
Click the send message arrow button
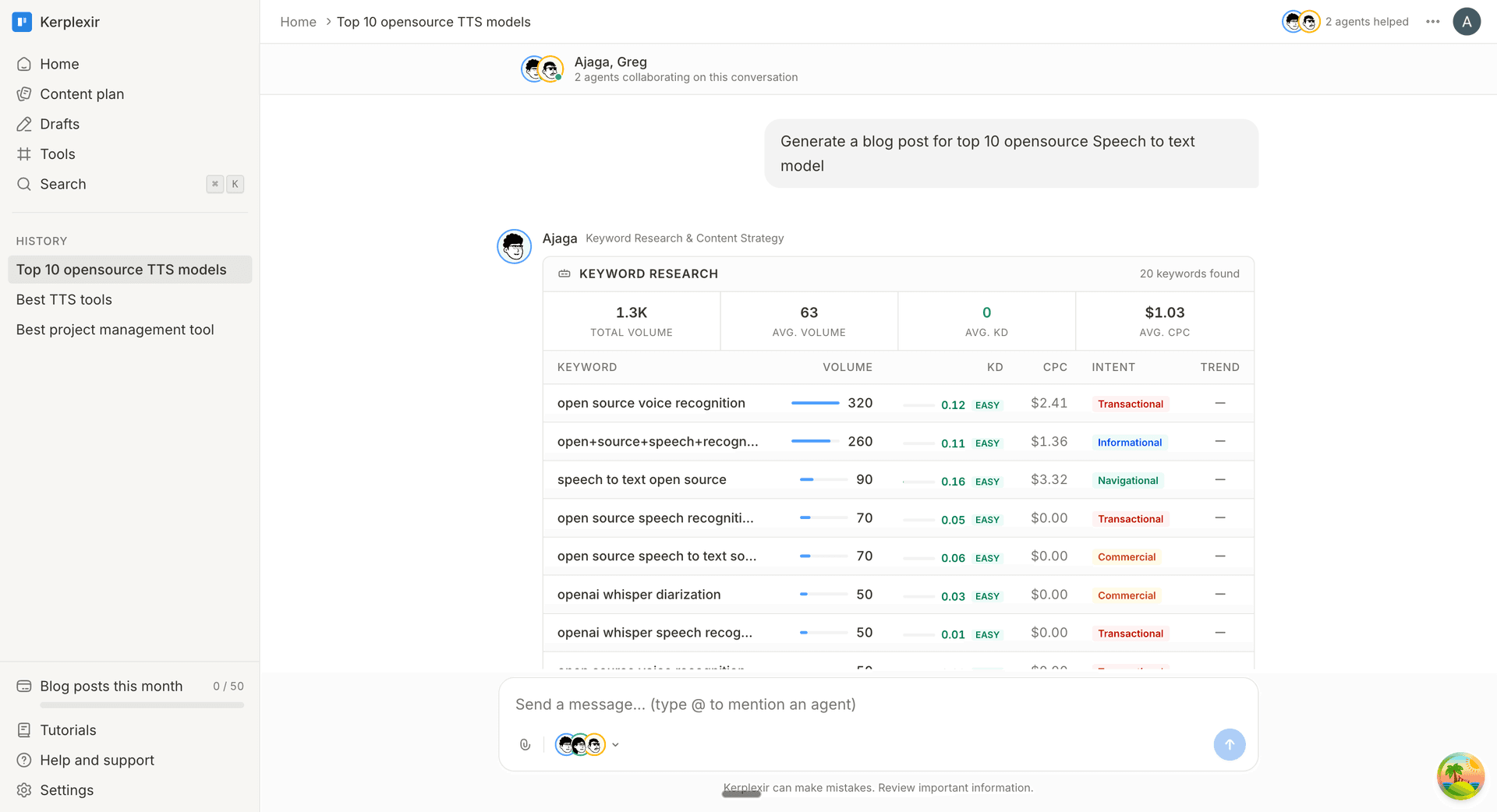click(x=1230, y=744)
